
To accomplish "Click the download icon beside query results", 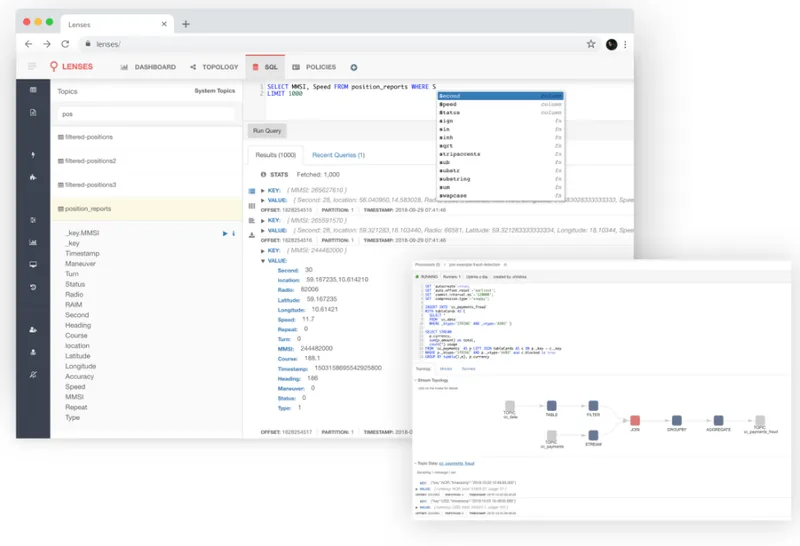I will pyautogui.click(x=252, y=235).
